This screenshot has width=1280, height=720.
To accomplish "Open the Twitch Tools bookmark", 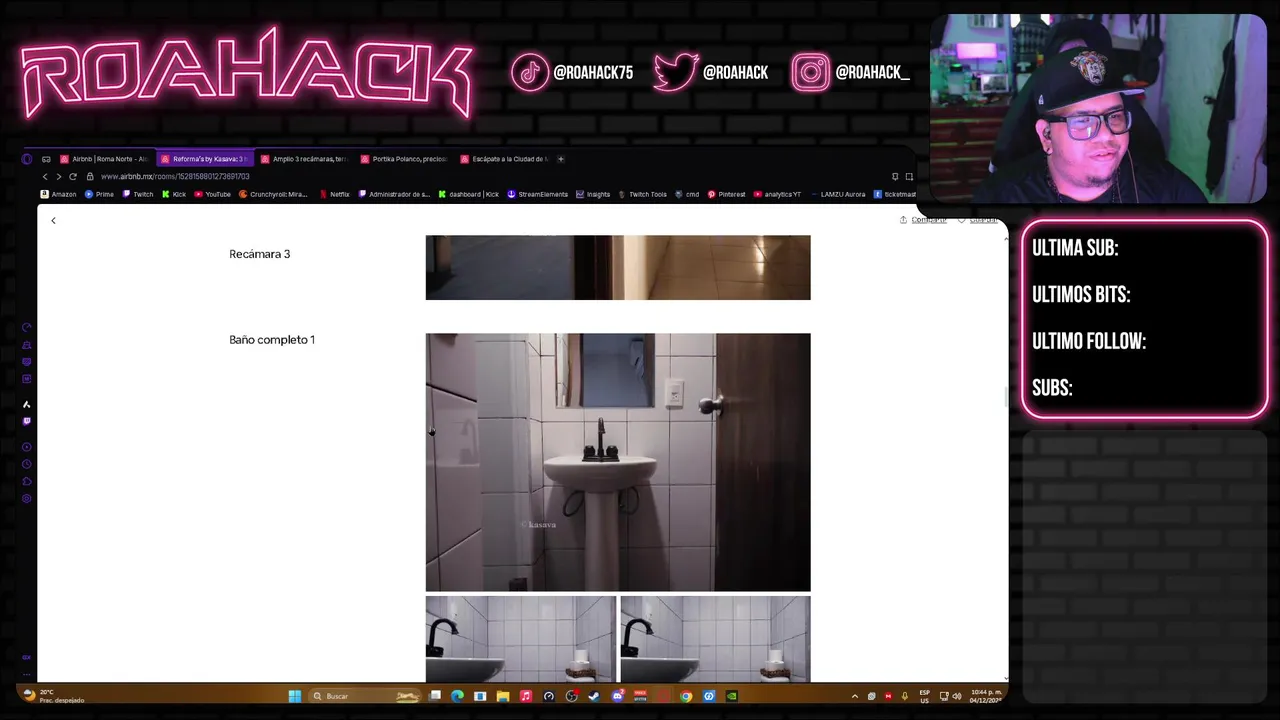I will tap(642, 194).
